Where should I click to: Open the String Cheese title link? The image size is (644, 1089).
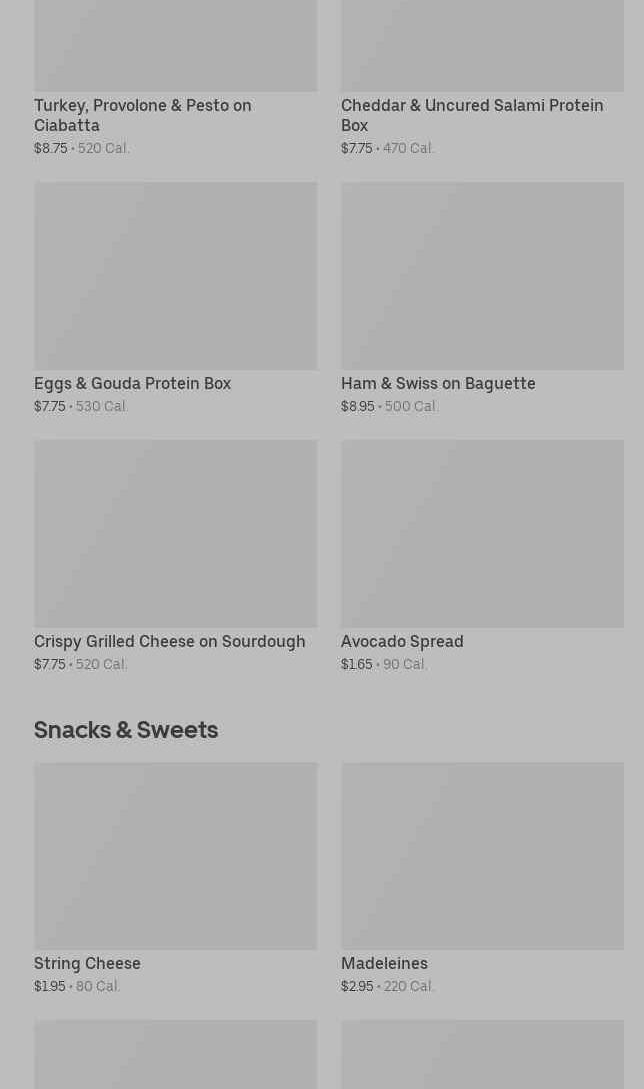[87, 963]
